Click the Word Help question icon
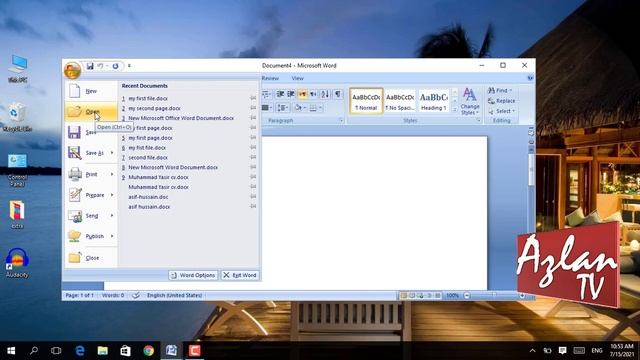 click(530, 78)
